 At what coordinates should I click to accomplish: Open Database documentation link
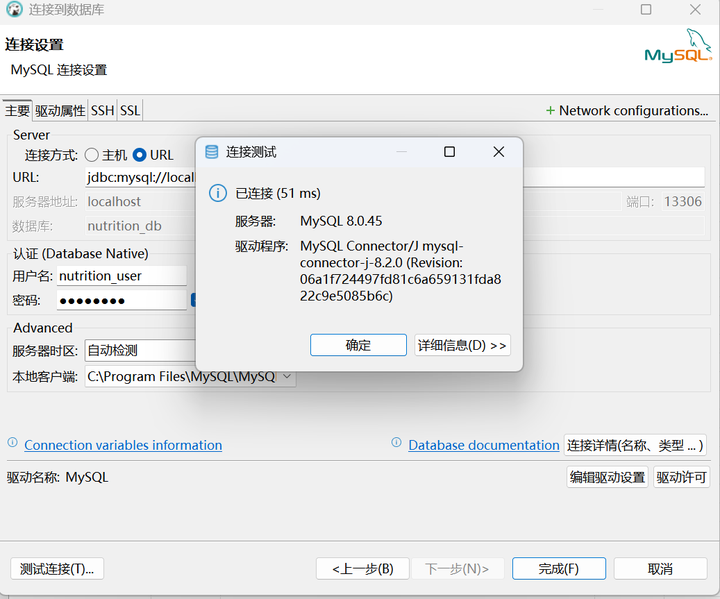point(484,445)
